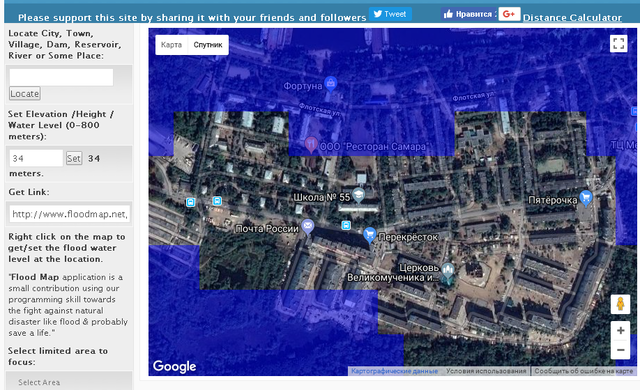
Task: Switch map to Карта view
Action: coord(171,44)
